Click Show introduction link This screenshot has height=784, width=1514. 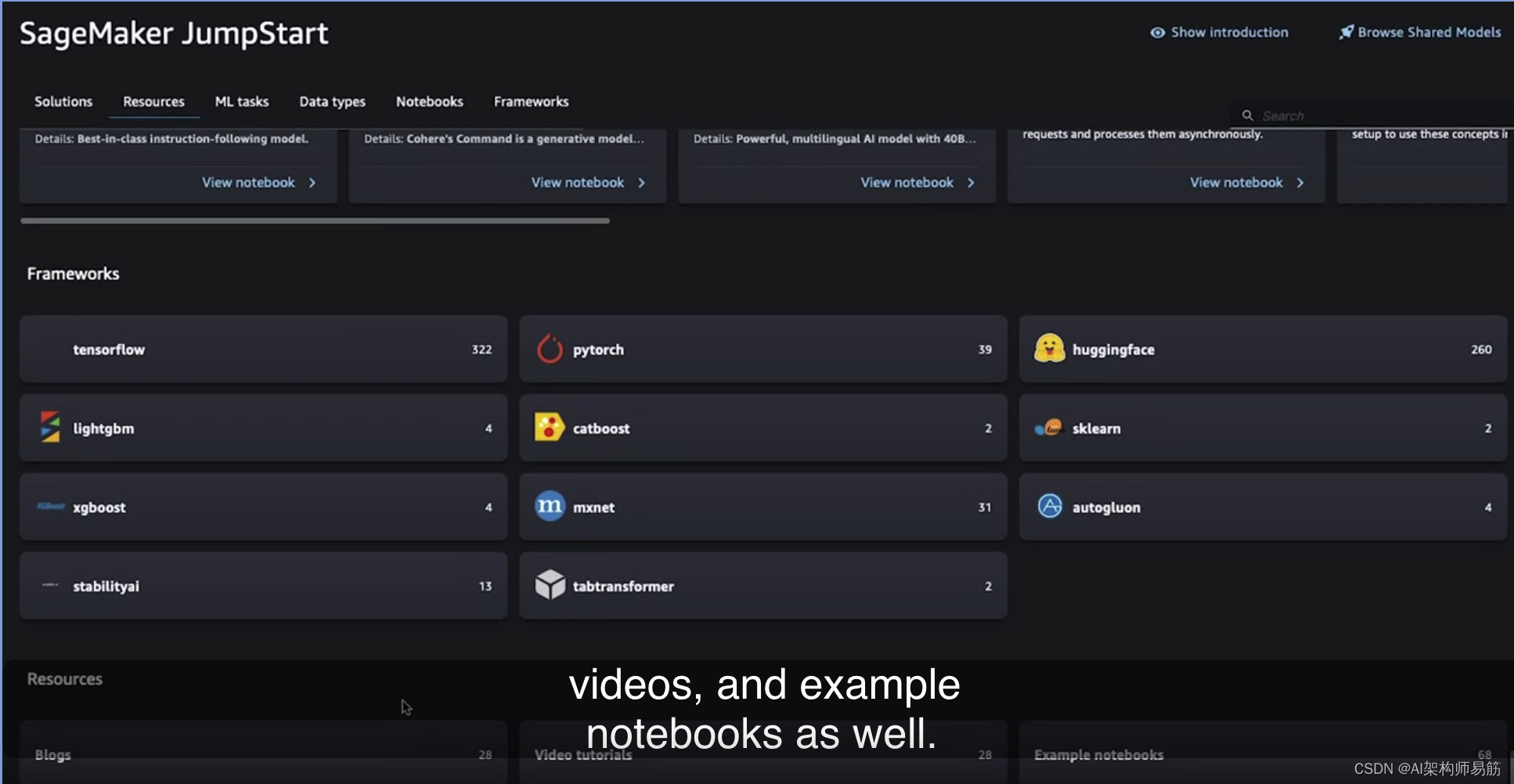1229,32
